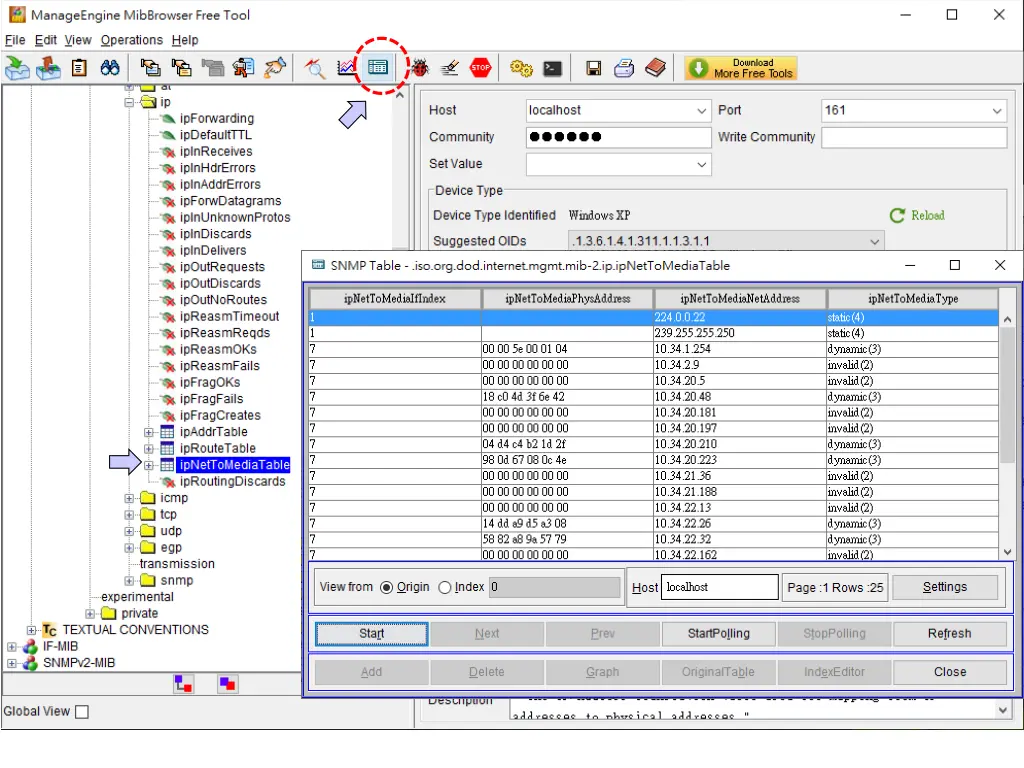This screenshot has width=1024, height=768.
Task: Click the Settings button in SNMP Table
Action: coord(945,587)
